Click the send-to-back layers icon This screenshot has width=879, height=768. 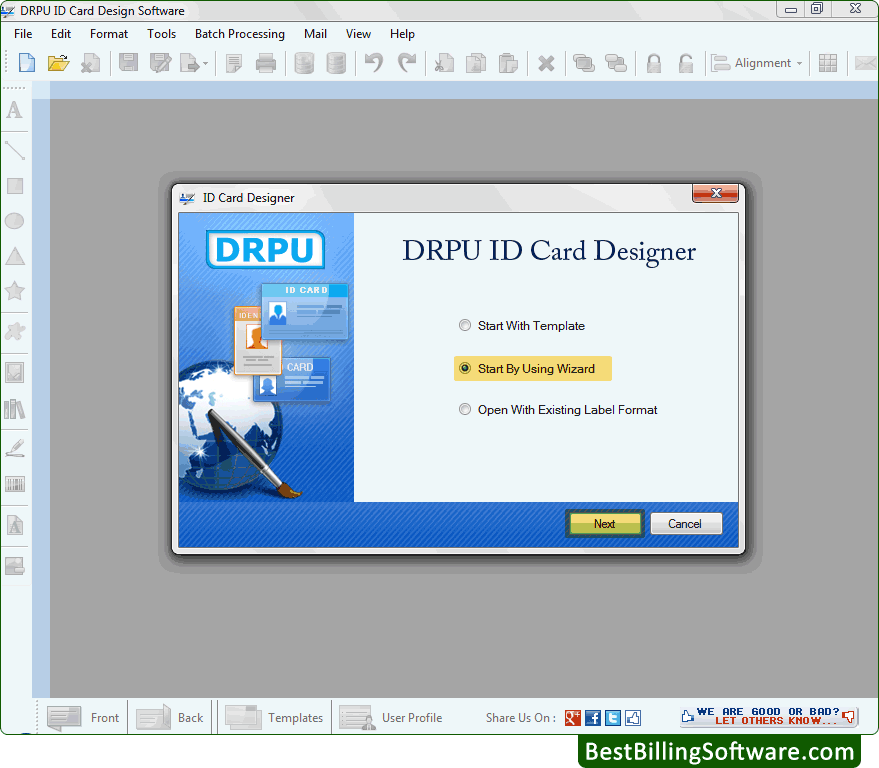coord(616,63)
